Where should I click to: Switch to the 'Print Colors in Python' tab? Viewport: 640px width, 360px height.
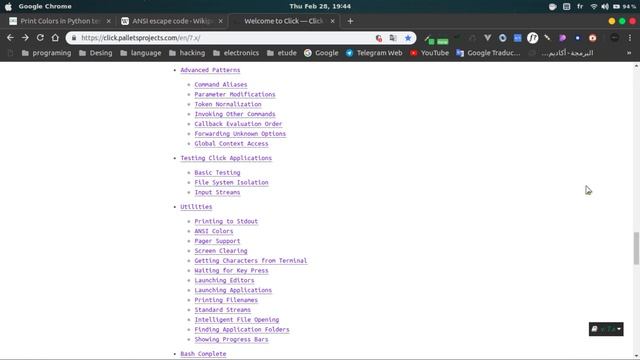tap(60, 21)
